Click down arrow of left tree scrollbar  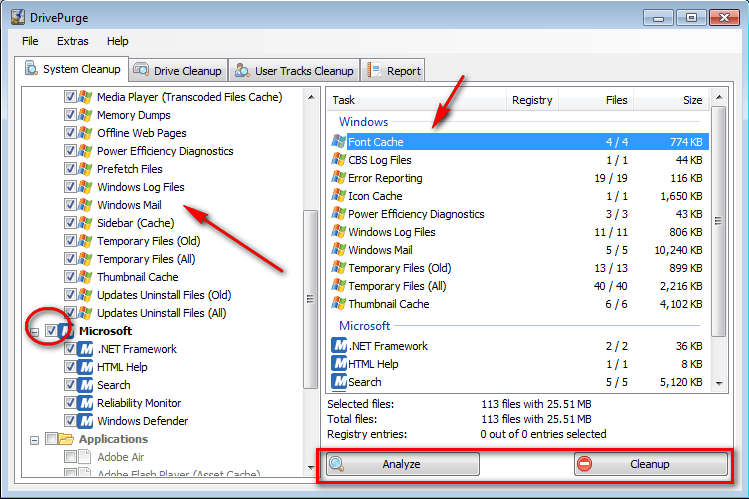[311, 467]
